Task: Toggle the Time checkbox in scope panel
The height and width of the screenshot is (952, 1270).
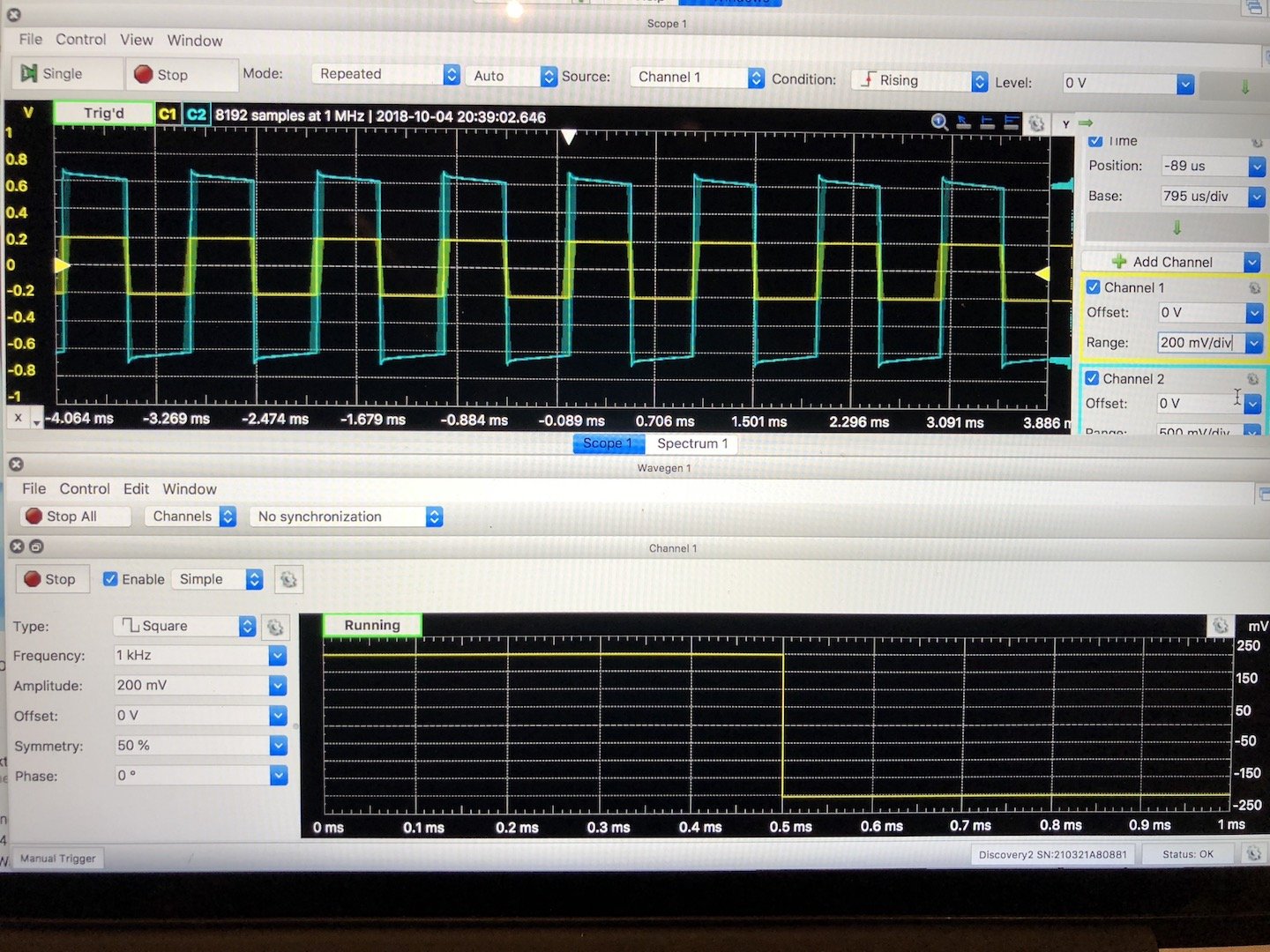Action: [1095, 141]
